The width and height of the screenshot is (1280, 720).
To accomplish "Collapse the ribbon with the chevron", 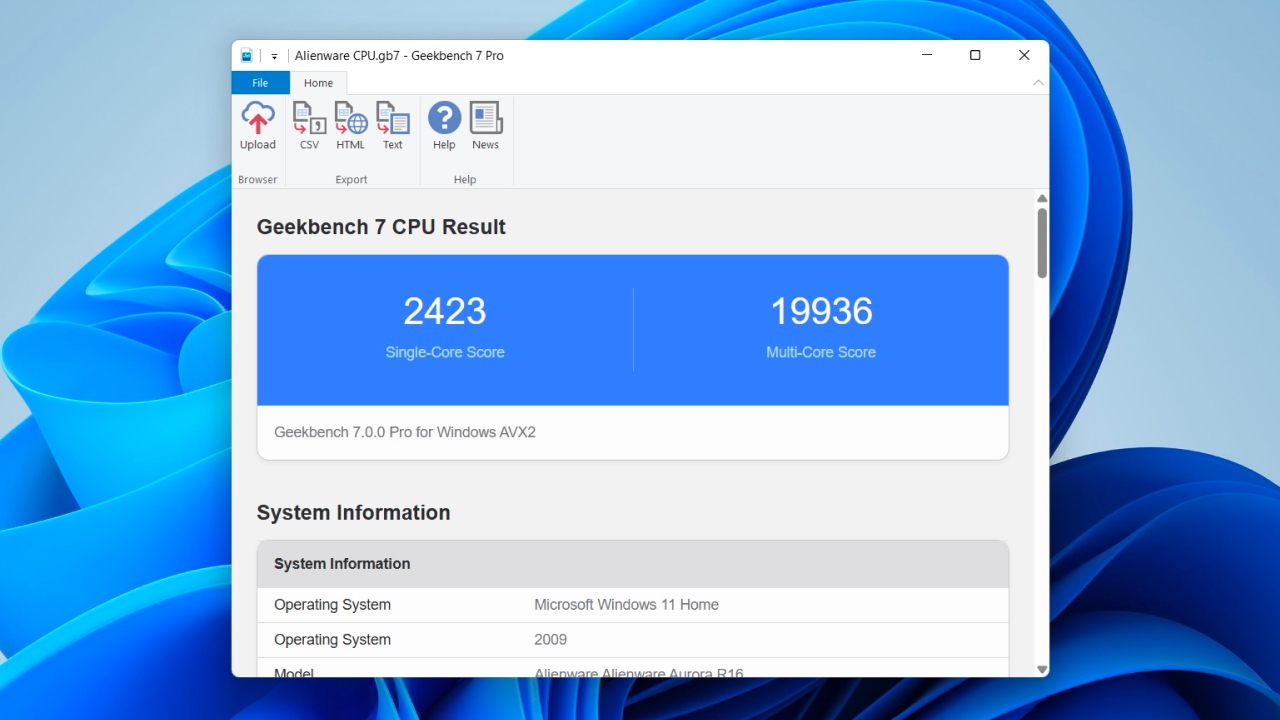I will [x=1038, y=83].
